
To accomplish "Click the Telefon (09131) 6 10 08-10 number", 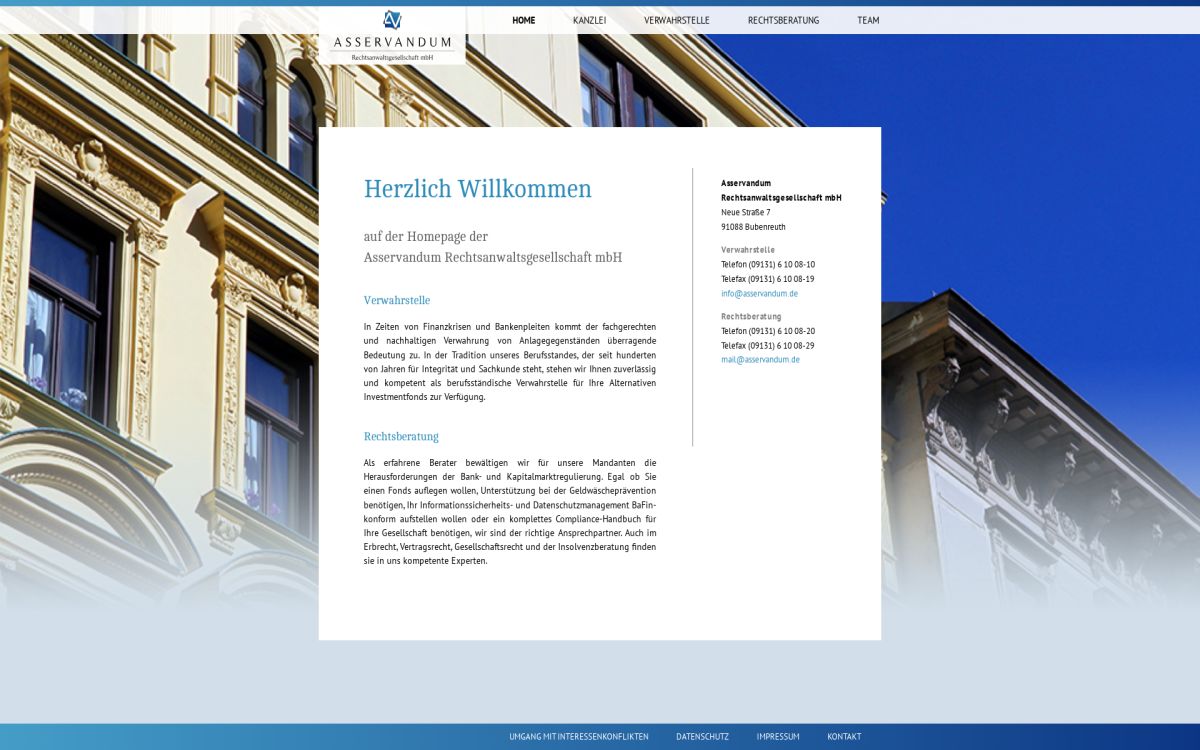I will [x=766, y=264].
